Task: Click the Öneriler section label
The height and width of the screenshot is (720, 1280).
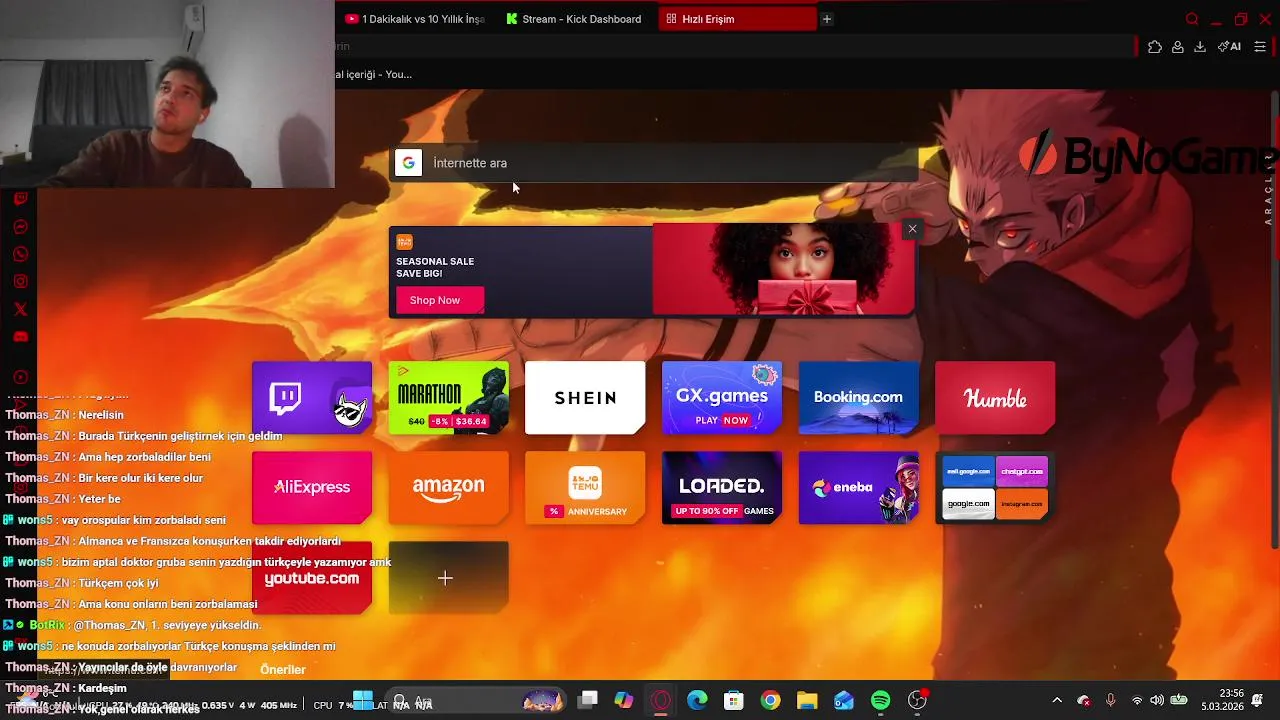Action: pos(283,670)
